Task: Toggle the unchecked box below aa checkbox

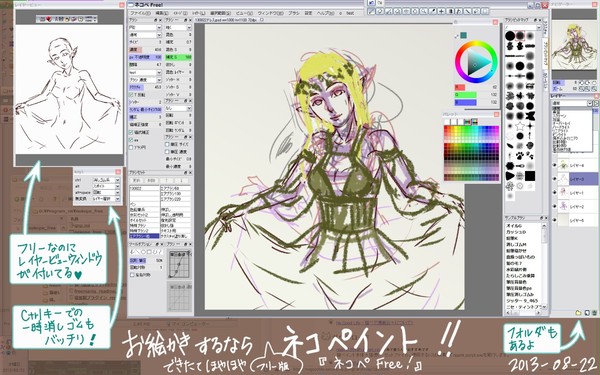Action: click(x=131, y=147)
